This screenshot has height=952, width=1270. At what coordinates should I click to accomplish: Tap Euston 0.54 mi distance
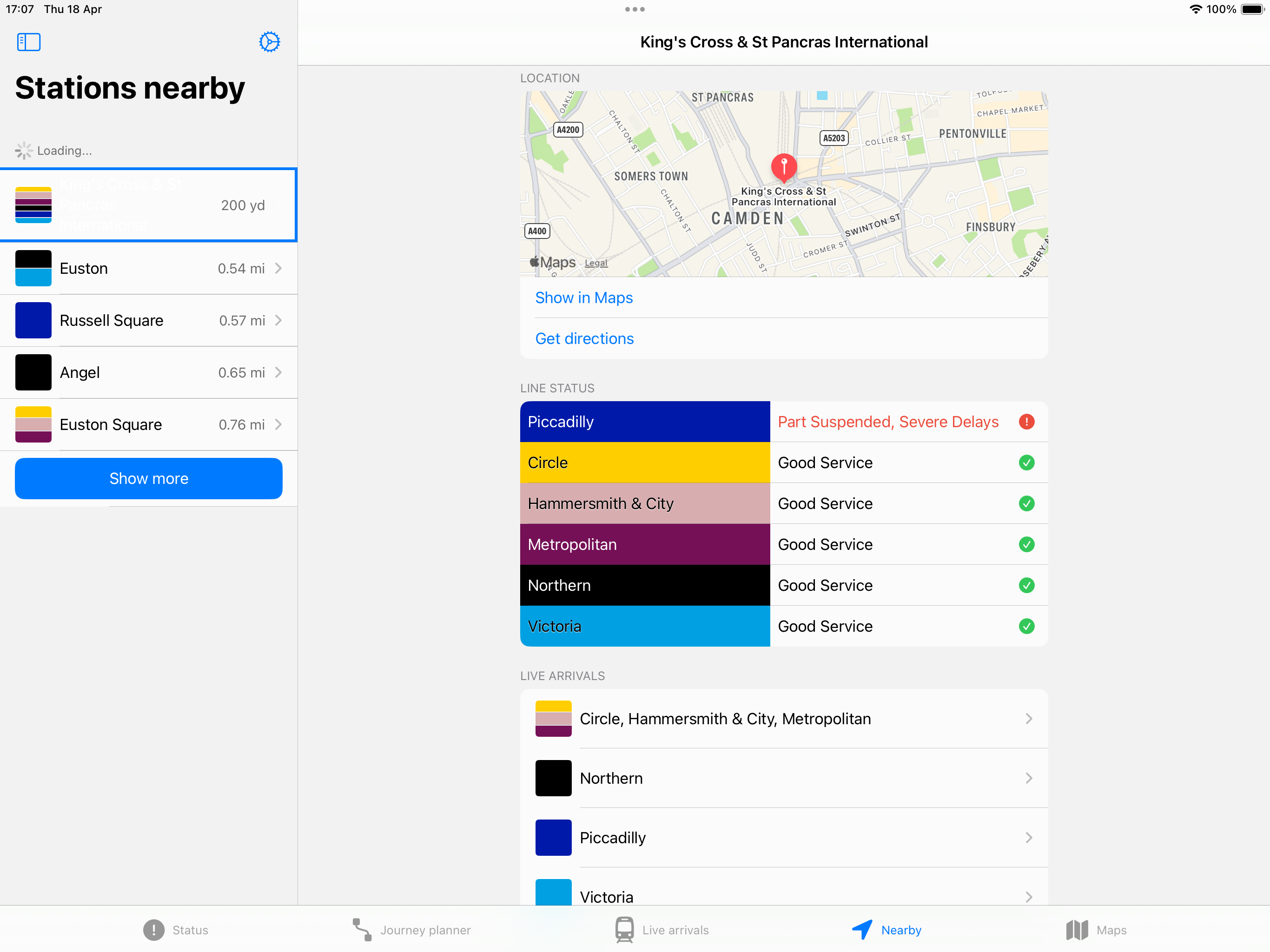pyautogui.click(x=241, y=269)
